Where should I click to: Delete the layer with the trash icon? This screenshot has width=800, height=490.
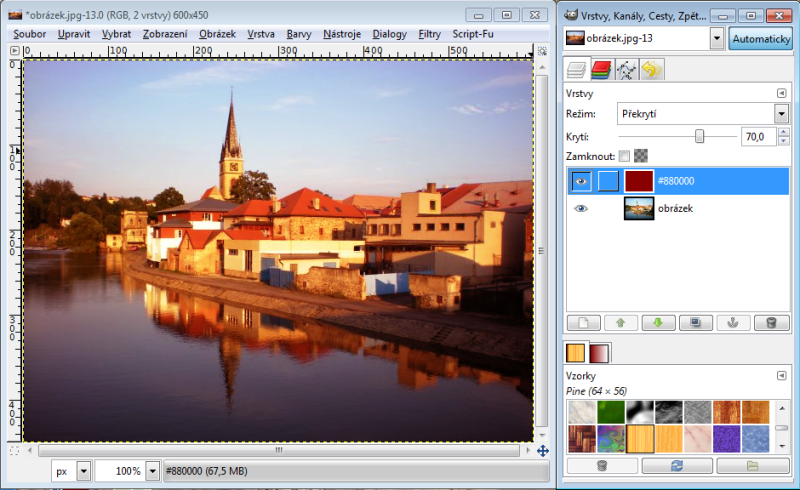[770, 322]
